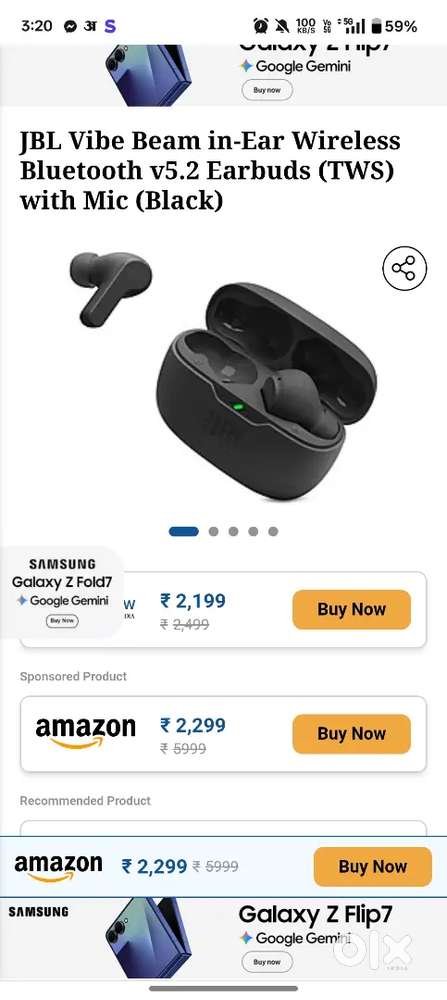Tap Buy now on top Galaxy Z Flip7 ad
This screenshot has width=447, height=1000.
coord(267,90)
